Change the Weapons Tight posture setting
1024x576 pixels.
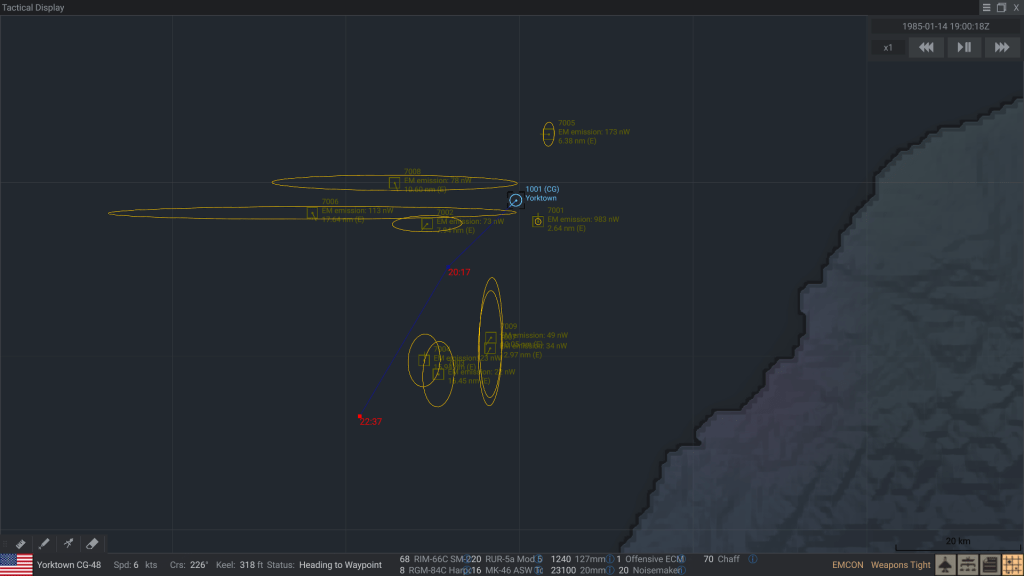(898, 565)
